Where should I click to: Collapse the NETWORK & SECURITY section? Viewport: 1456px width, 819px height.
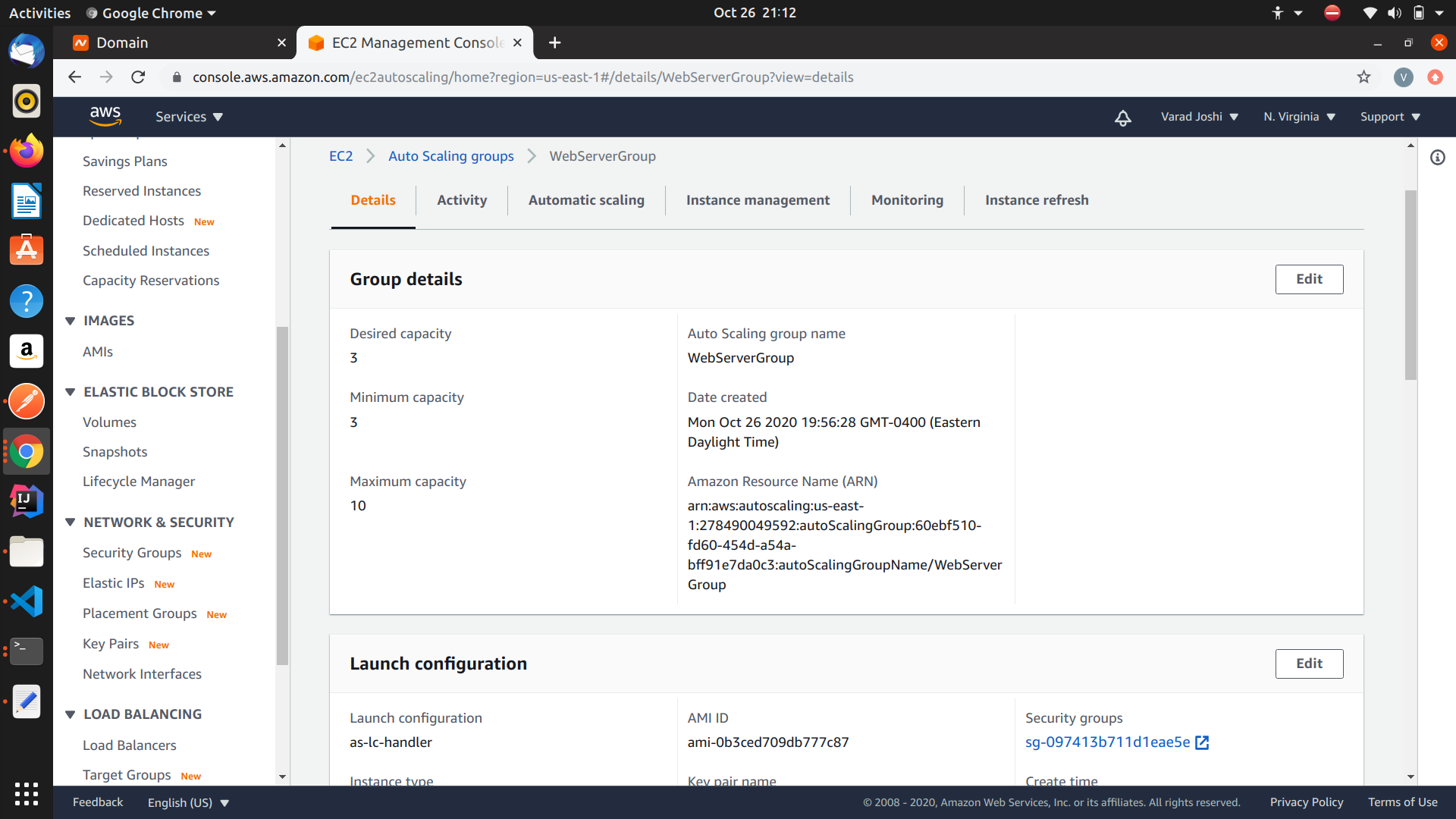(70, 522)
